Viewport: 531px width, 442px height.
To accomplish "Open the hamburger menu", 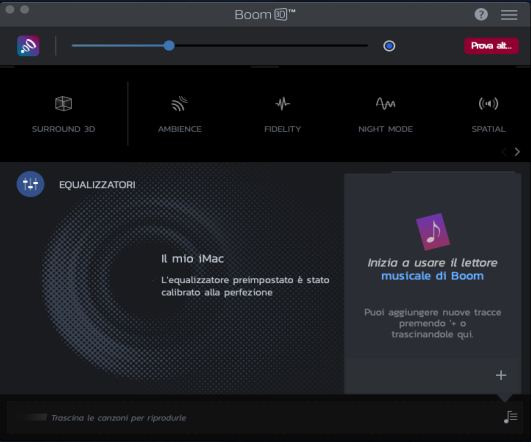I will (x=509, y=15).
